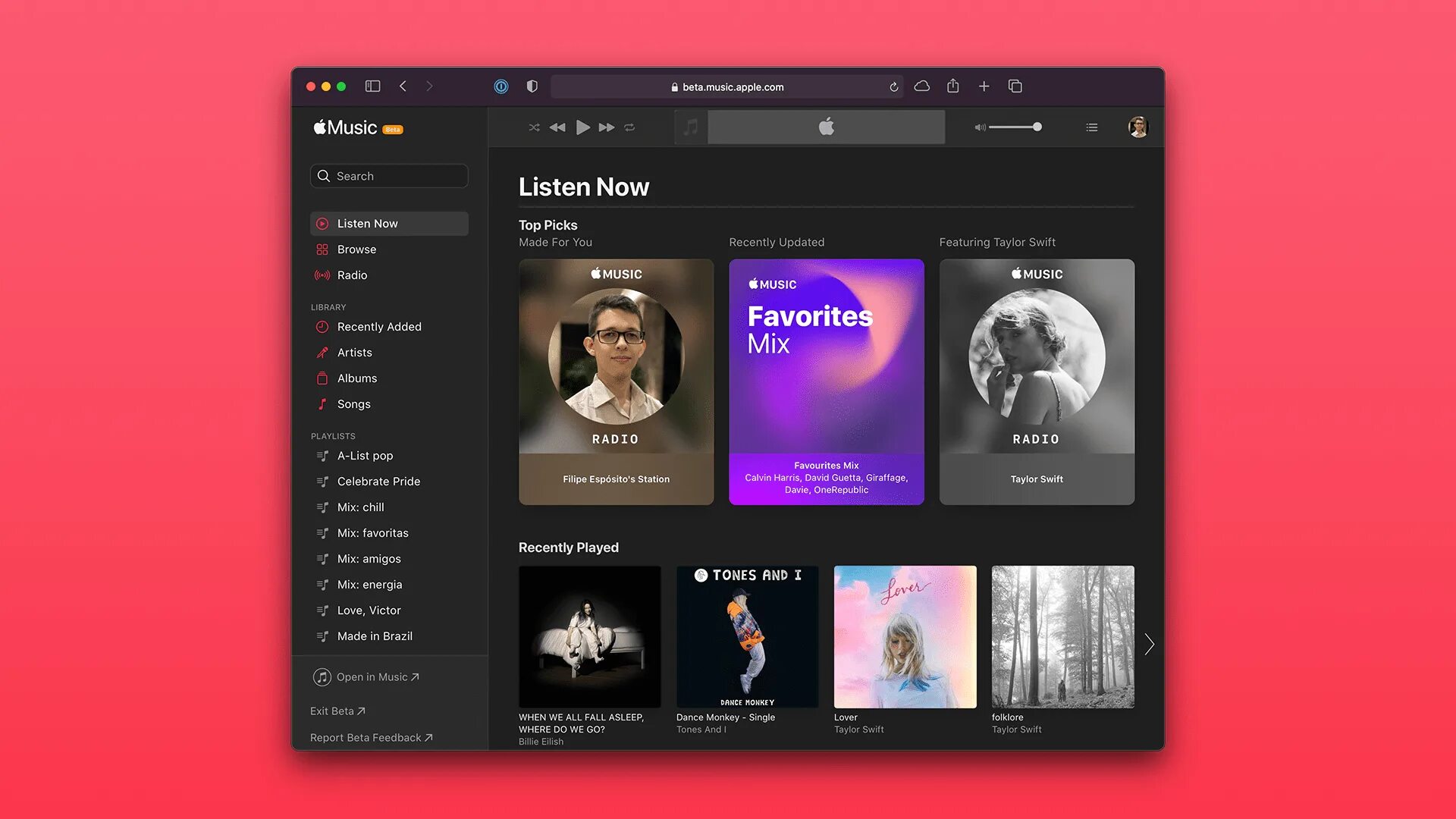Click the play button in toolbar
1456x819 pixels.
click(x=582, y=127)
